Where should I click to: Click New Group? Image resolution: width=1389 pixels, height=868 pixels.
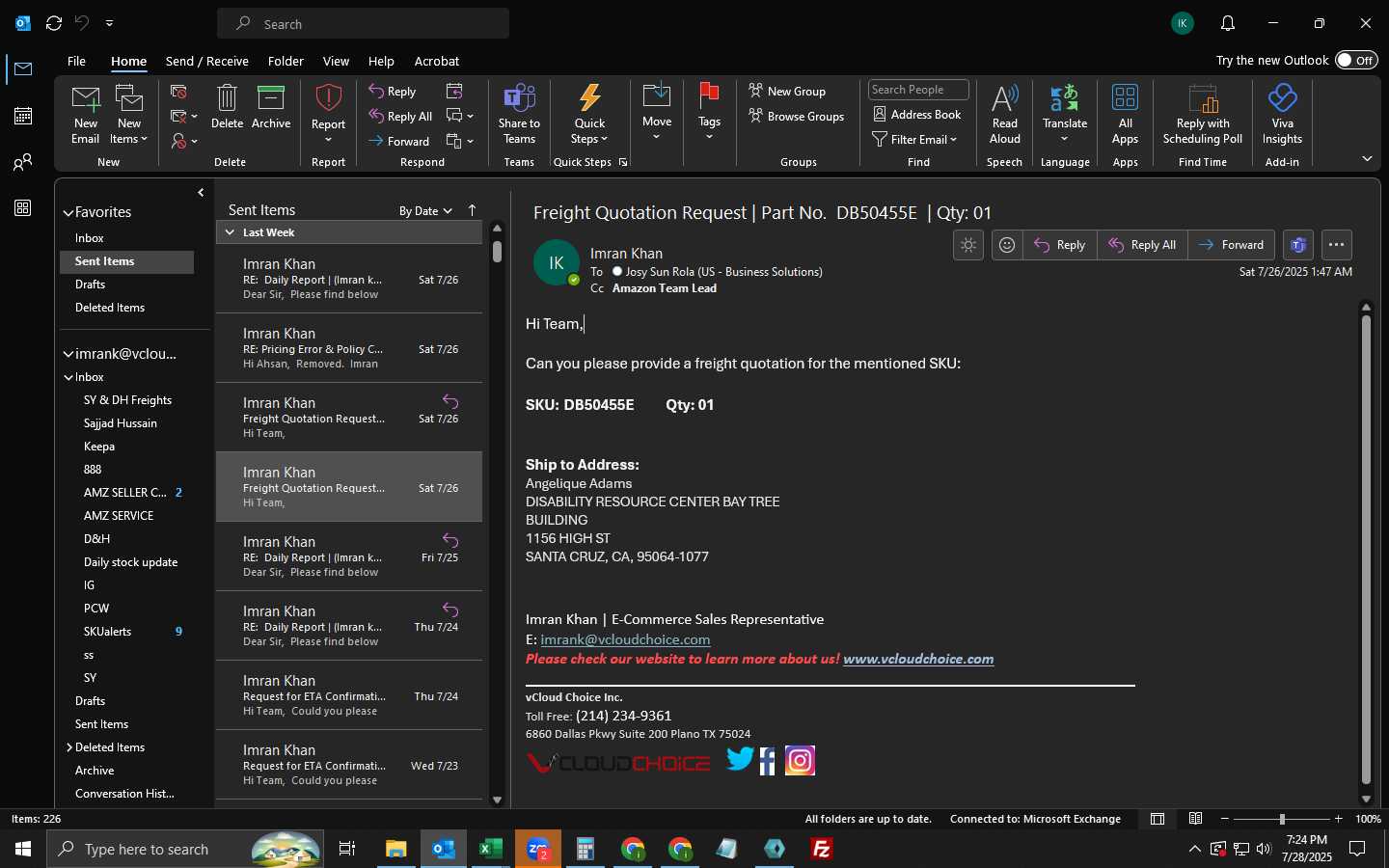(787, 91)
